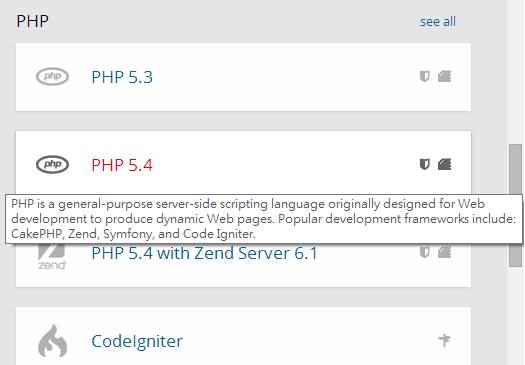Click the PHP section heading
Viewport: 525px width, 365px height.
click(32, 21)
